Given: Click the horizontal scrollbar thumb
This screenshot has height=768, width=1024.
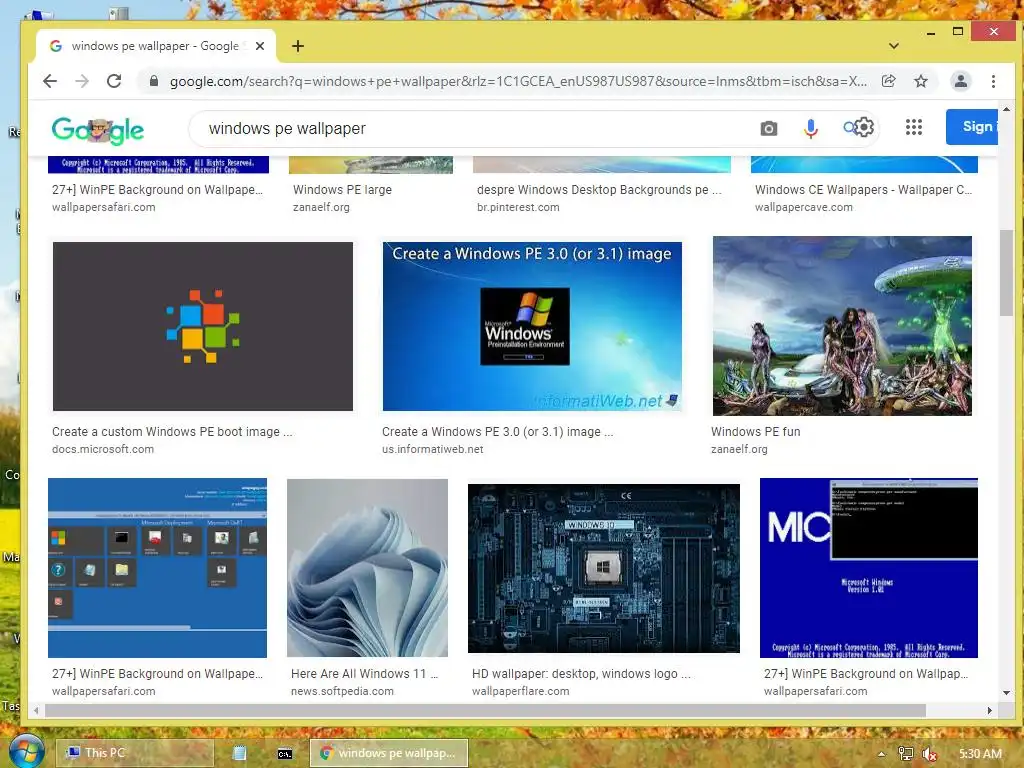Looking at the screenshot, I should pos(485,711).
